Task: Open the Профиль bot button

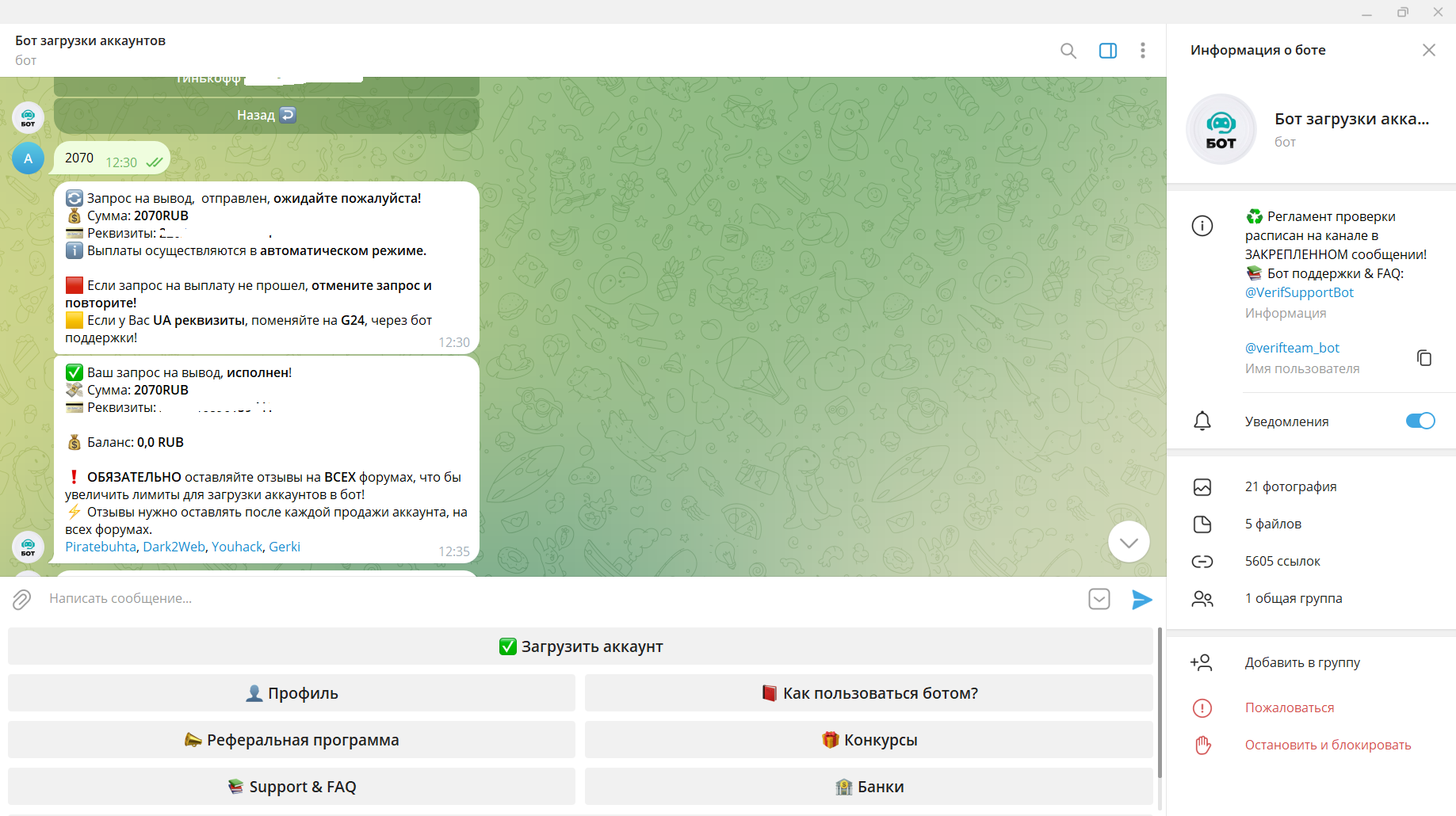Action: [x=292, y=693]
